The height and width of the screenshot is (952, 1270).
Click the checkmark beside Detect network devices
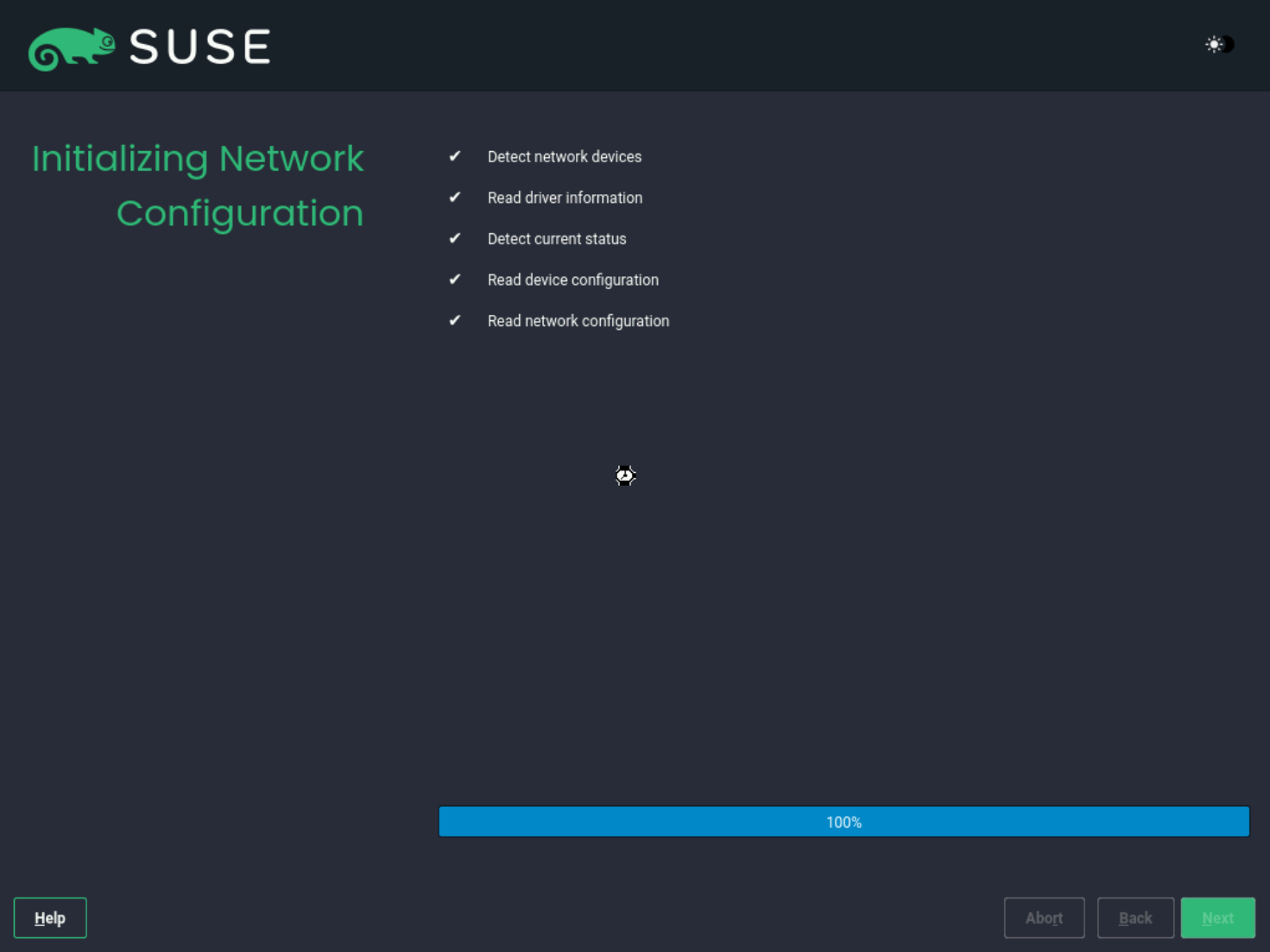pyautogui.click(x=455, y=156)
